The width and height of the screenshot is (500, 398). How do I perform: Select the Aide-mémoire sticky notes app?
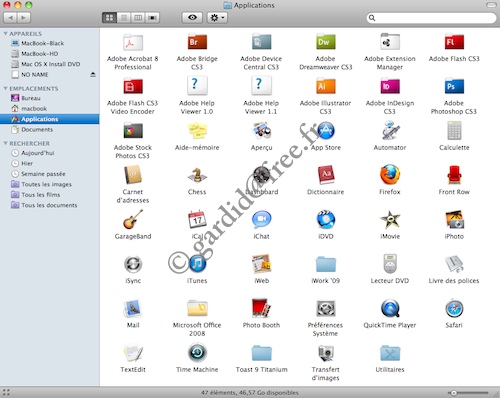(x=197, y=131)
